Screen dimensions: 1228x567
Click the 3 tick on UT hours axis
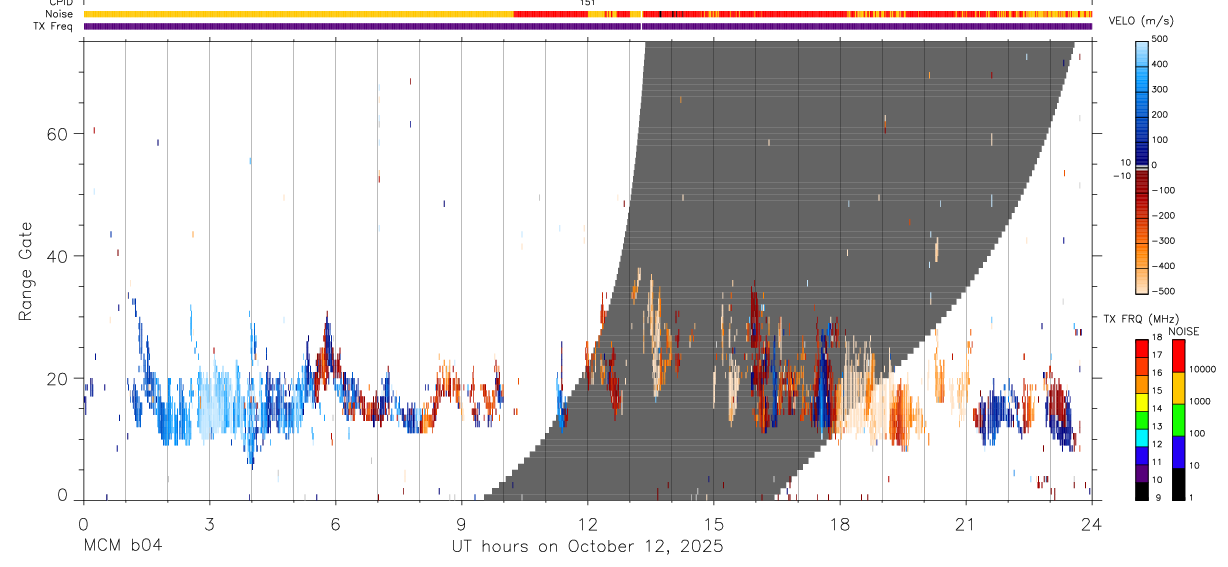[x=209, y=524]
